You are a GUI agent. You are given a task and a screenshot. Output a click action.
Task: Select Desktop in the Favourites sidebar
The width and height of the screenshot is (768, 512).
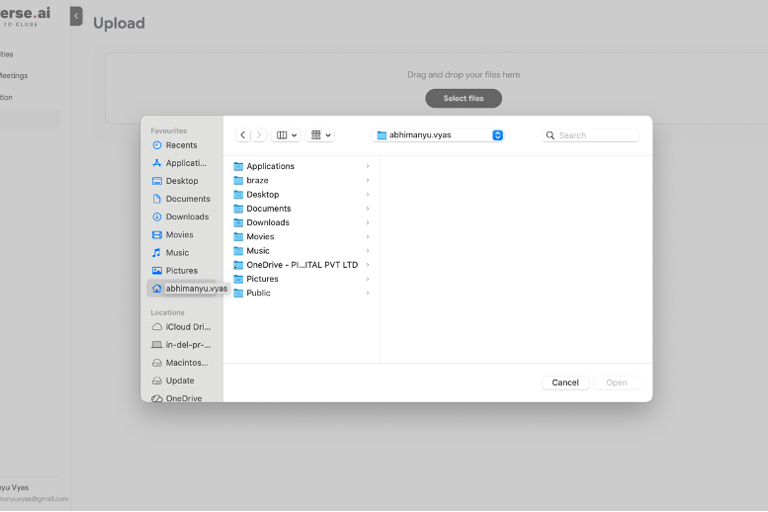pyautogui.click(x=181, y=181)
